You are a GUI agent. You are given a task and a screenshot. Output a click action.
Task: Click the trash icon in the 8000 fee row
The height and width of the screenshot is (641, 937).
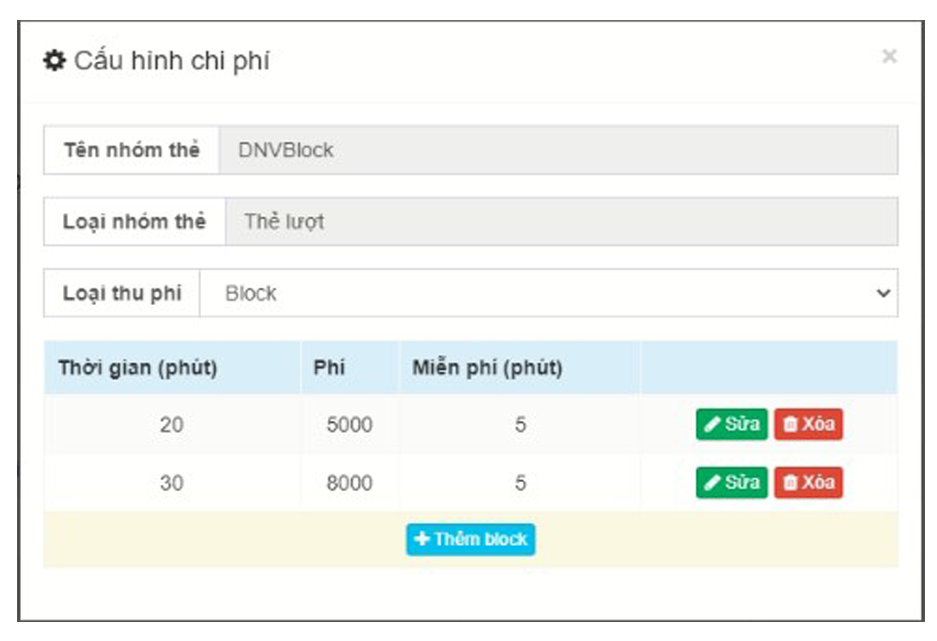790,483
